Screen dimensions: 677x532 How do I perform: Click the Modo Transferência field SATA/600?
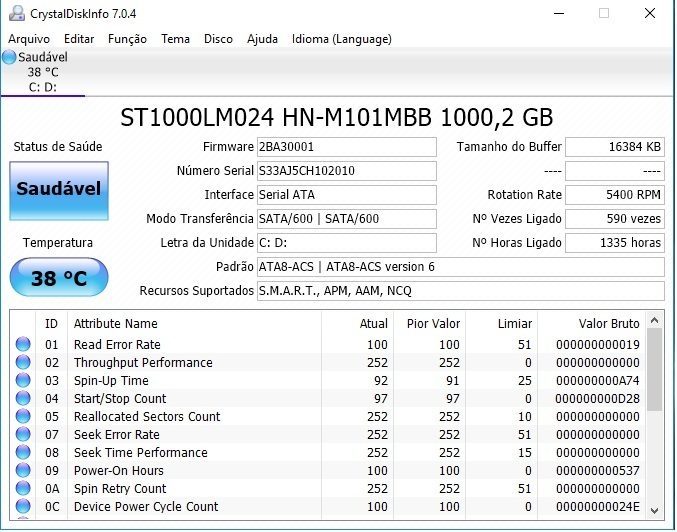[347, 219]
